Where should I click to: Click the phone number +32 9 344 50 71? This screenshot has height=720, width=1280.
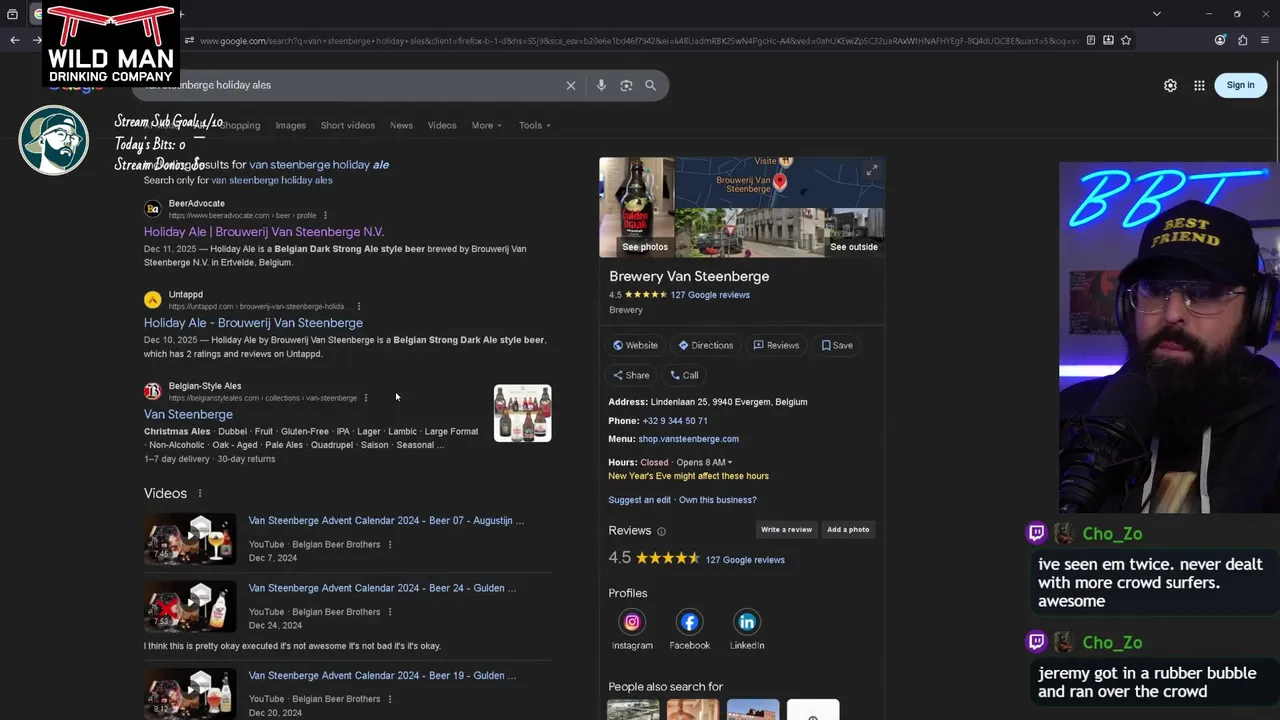click(x=675, y=421)
